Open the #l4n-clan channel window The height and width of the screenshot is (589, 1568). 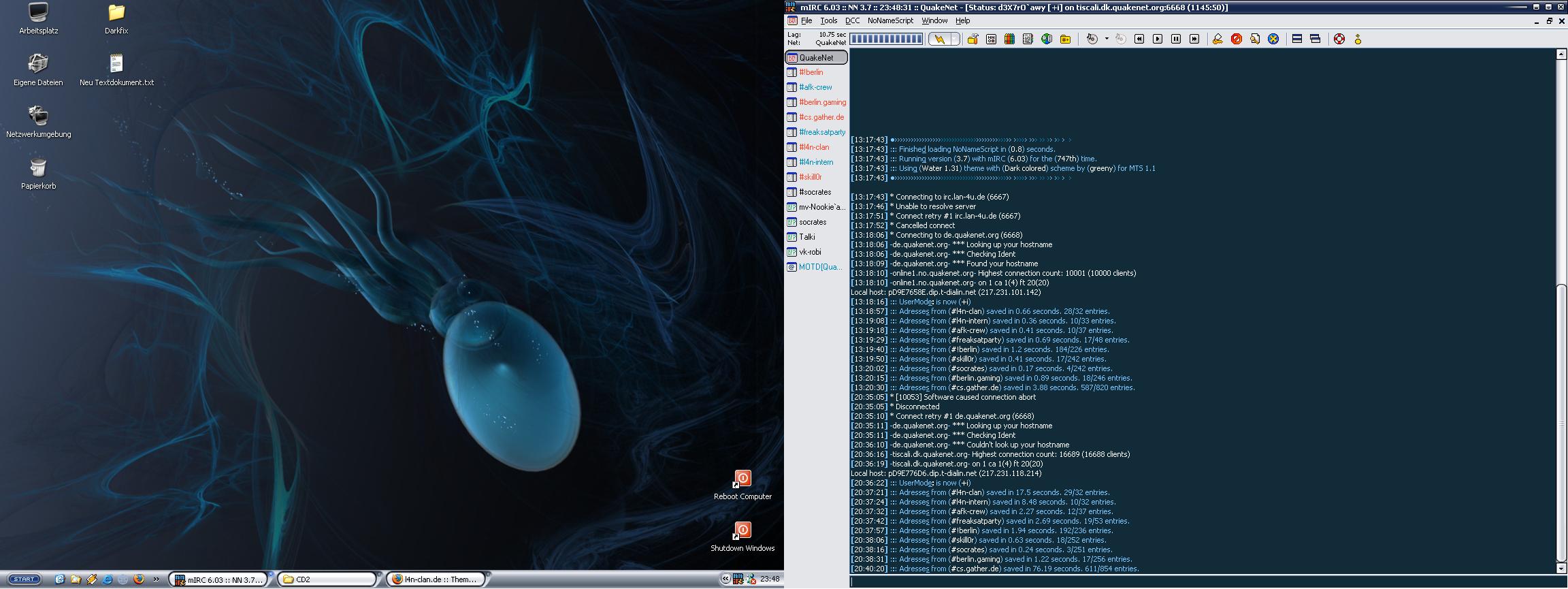(x=814, y=147)
